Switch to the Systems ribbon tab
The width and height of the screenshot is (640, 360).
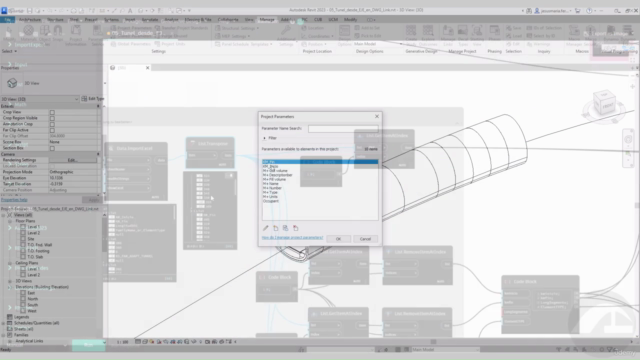pyautogui.click(x=111, y=20)
